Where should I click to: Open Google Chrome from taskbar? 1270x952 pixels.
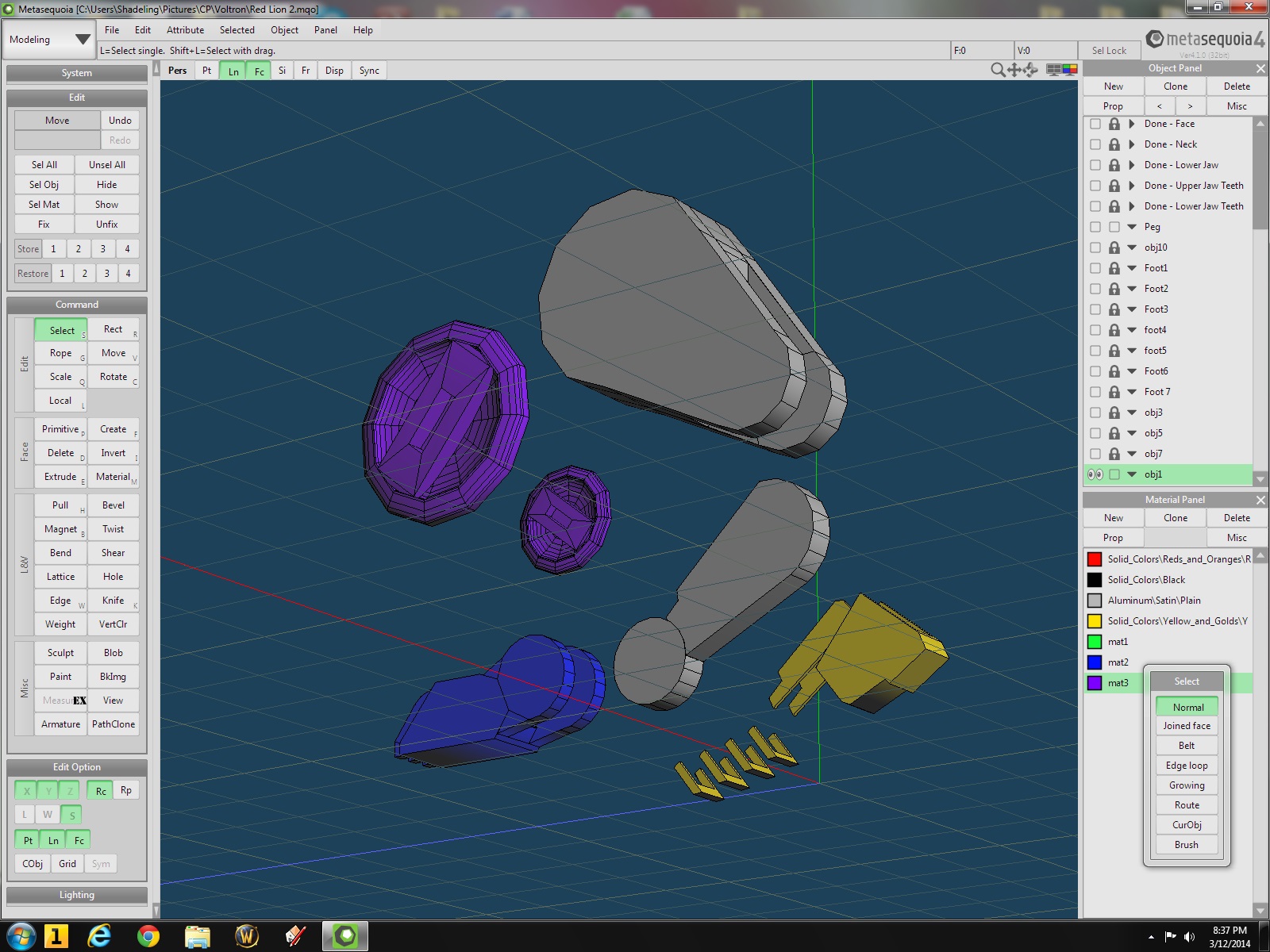click(148, 937)
